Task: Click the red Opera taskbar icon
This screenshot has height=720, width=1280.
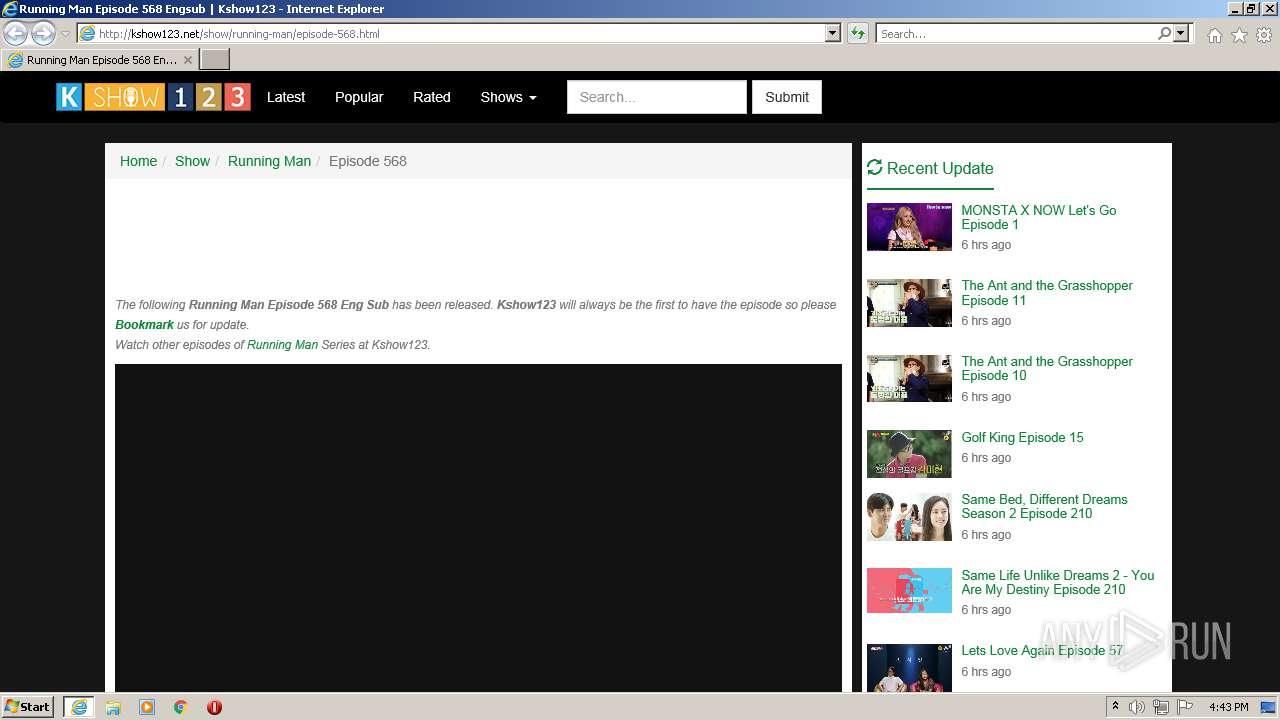Action: [214, 707]
